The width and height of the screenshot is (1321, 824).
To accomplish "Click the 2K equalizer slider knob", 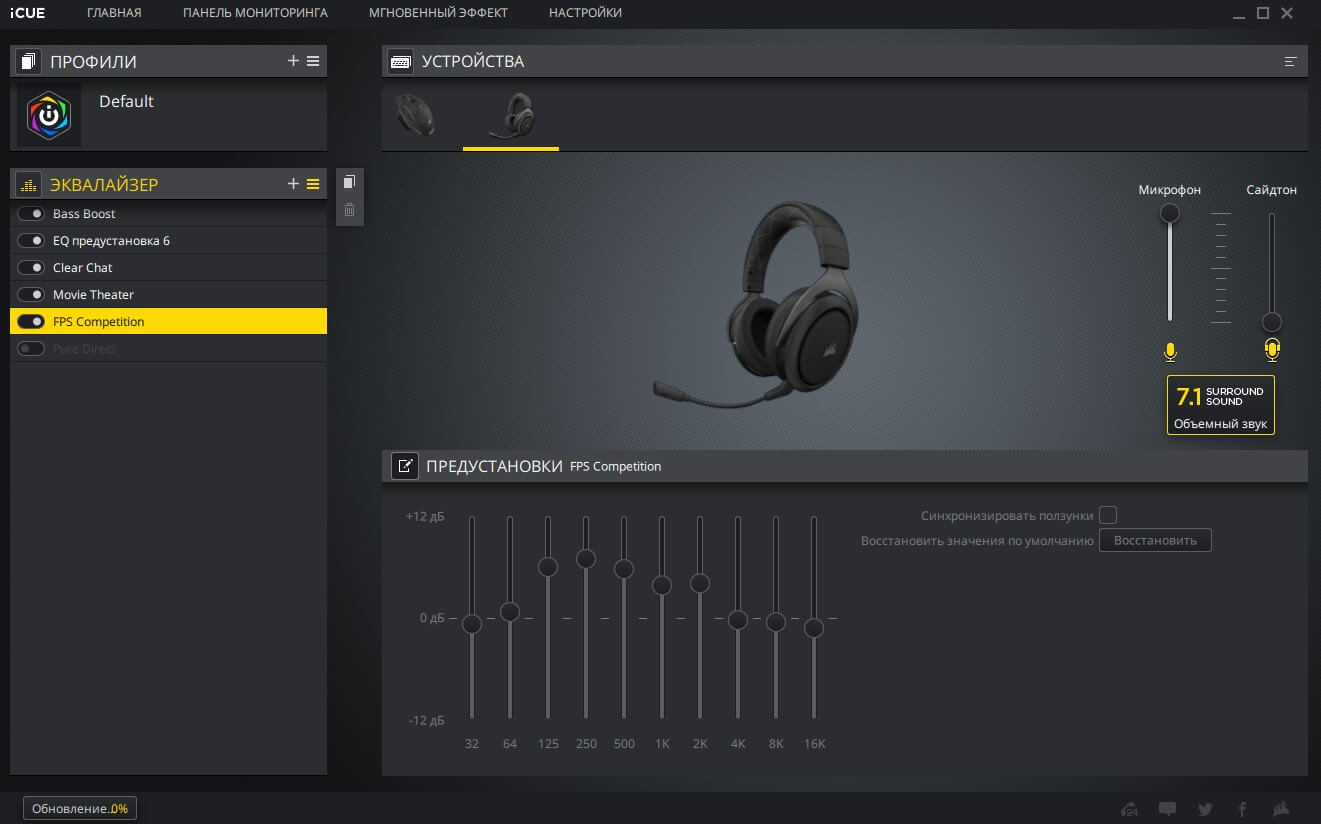I will pyautogui.click(x=700, y=583).
